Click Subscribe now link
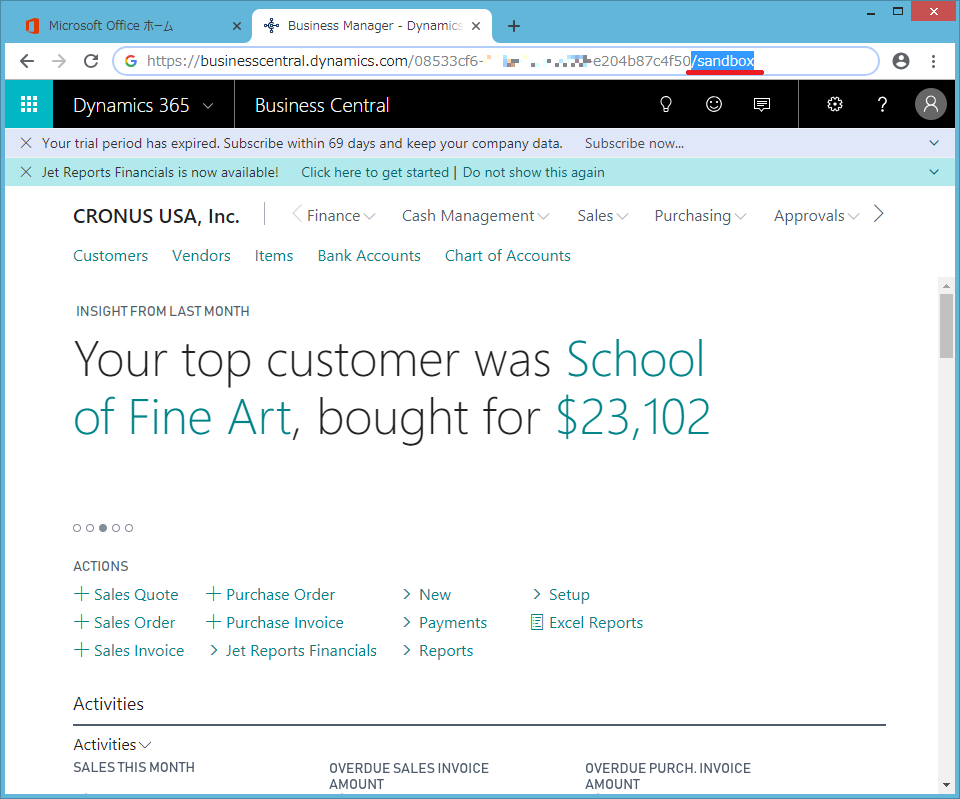960x799 pixels. tap(634, 143)
